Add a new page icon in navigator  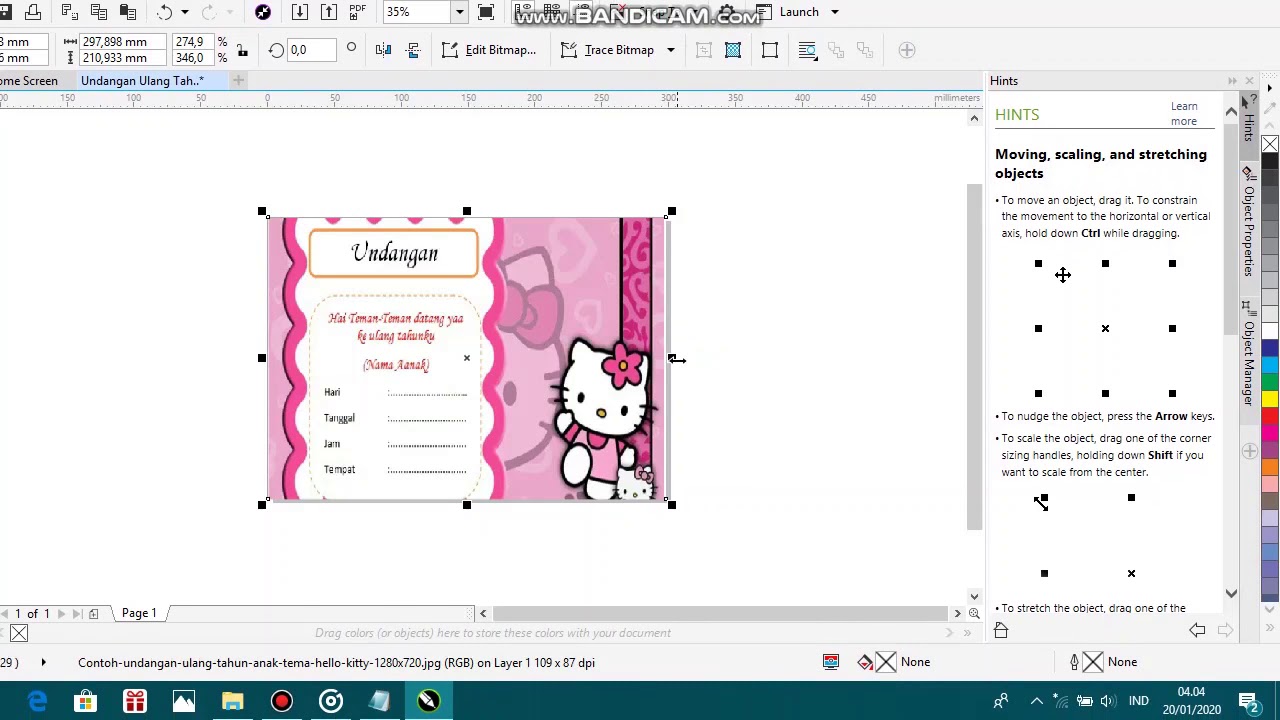[93, 613]
